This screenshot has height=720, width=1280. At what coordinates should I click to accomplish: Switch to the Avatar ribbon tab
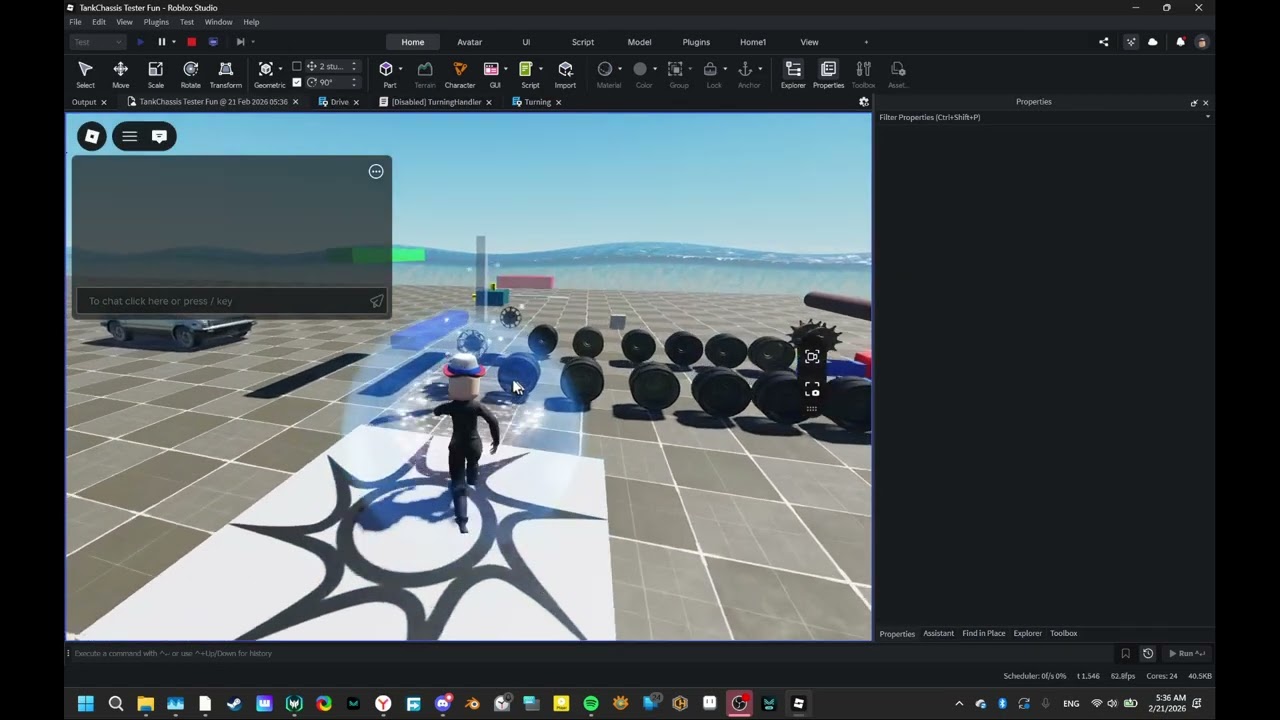coord(470,42)
